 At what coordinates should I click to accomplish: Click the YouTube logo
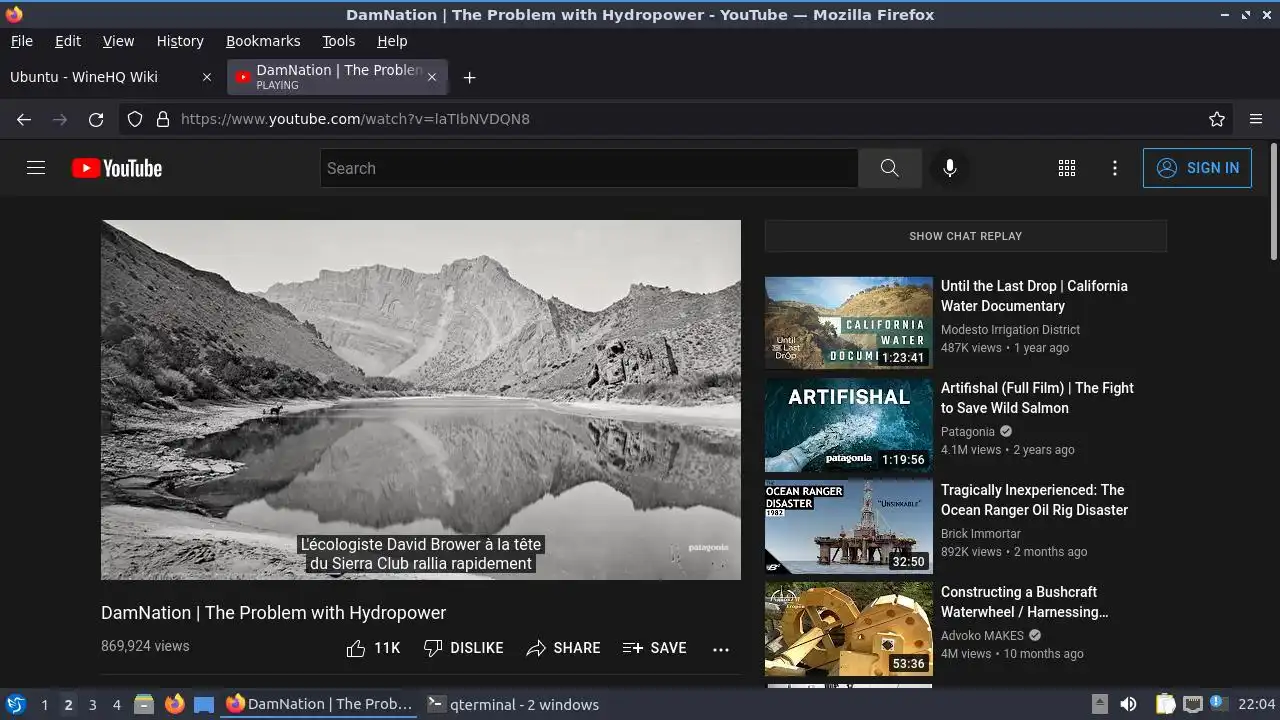(x=117, y=168)
